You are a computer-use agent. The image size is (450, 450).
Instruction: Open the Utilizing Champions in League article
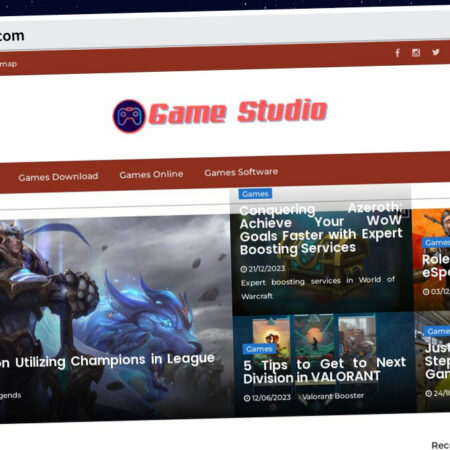click(x=107, y=361)
